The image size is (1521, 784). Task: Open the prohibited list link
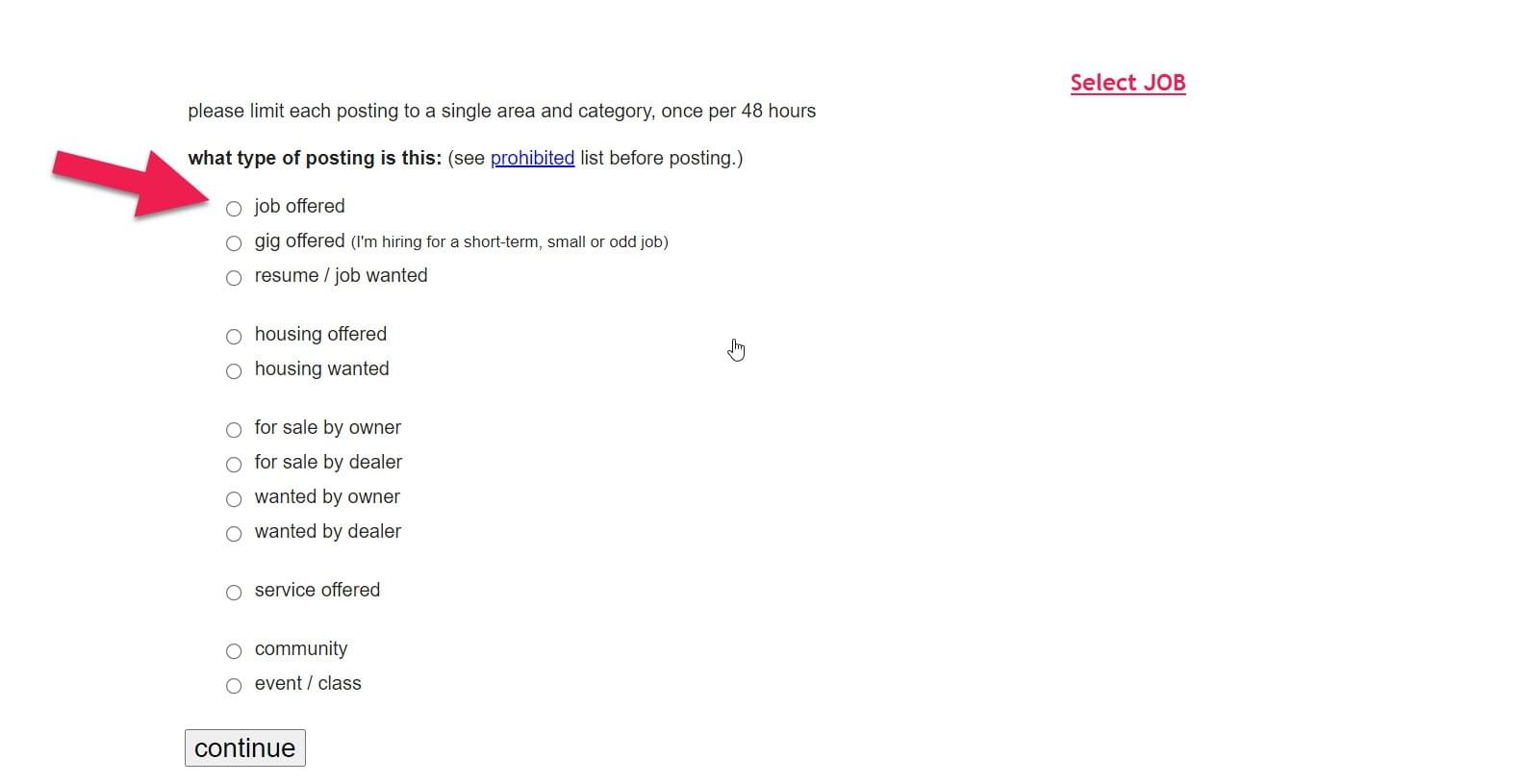click(532, 158)
